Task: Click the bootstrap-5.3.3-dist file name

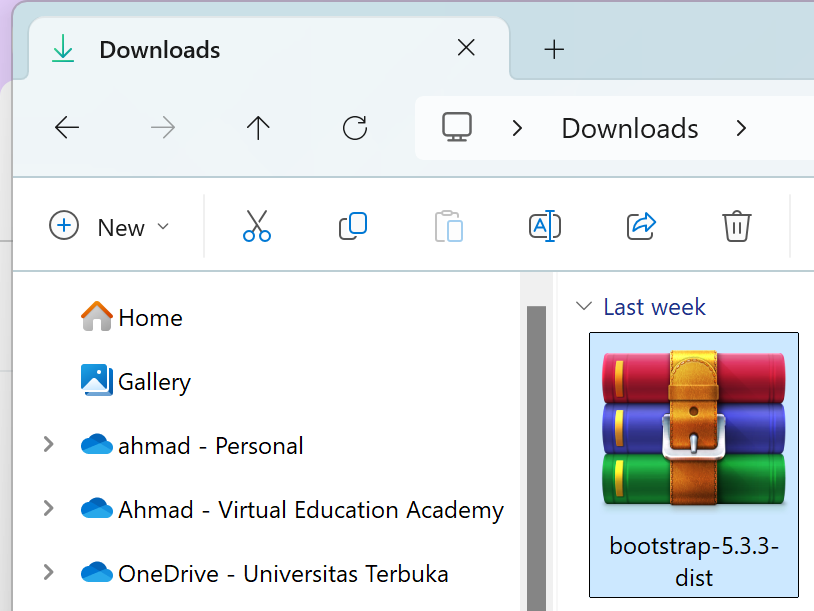Action: click(x=694, y=562)
